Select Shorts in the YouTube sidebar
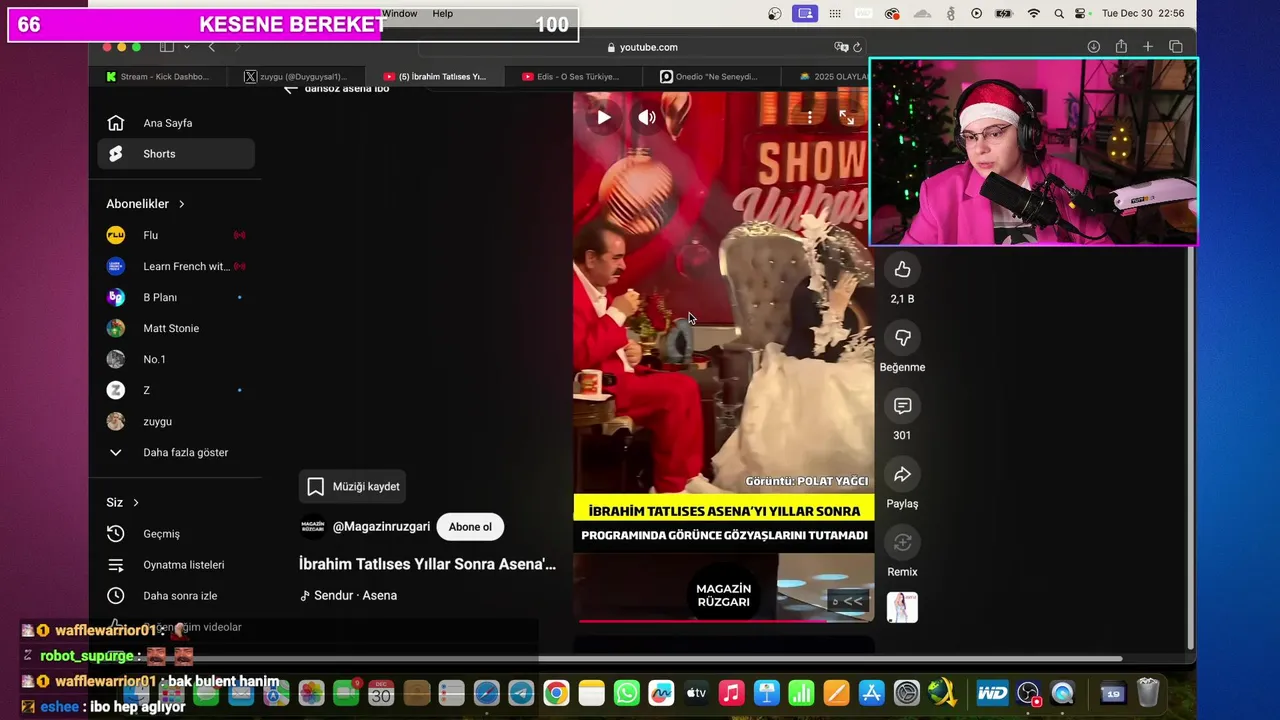1280x720 pixels. (x=176, y=154)
